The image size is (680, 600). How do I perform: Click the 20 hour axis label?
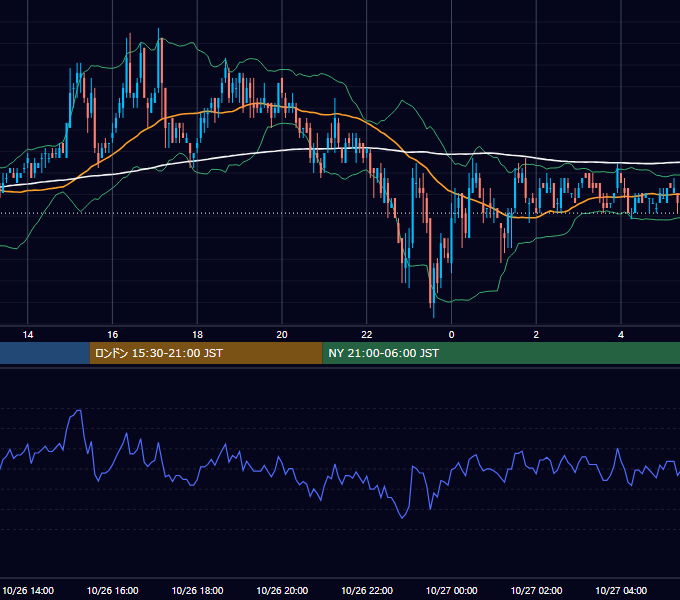282,335
